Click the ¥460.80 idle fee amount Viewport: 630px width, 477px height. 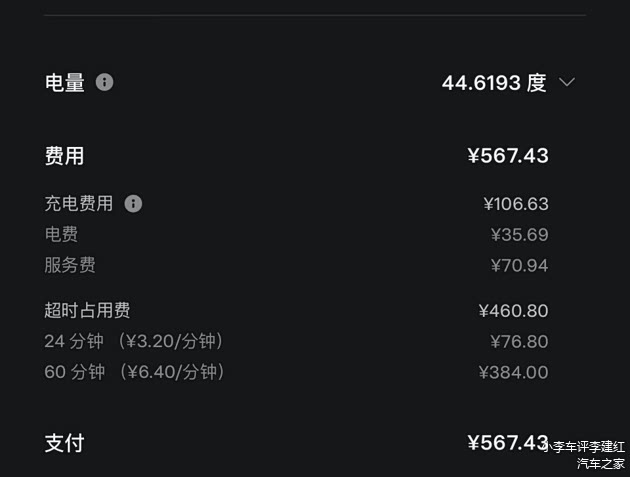(x=513, y=311)
